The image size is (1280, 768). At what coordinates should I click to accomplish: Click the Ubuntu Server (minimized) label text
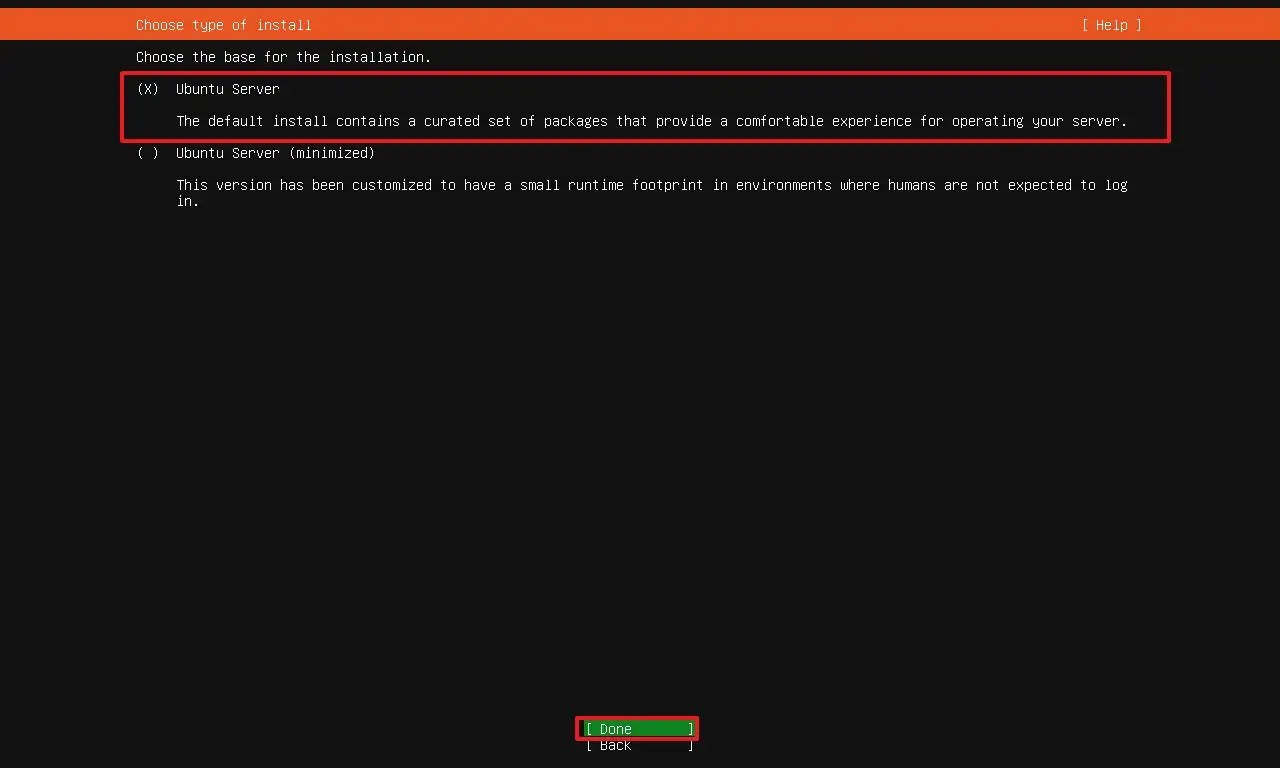275,153
